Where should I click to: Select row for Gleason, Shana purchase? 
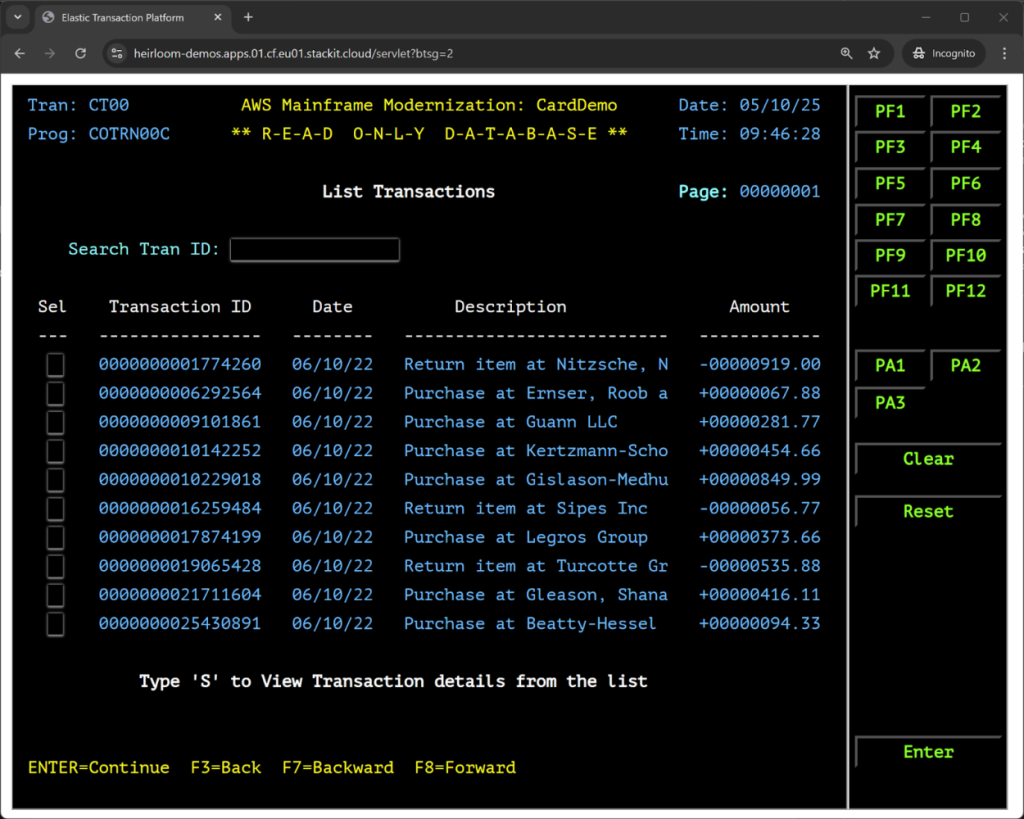56,594
